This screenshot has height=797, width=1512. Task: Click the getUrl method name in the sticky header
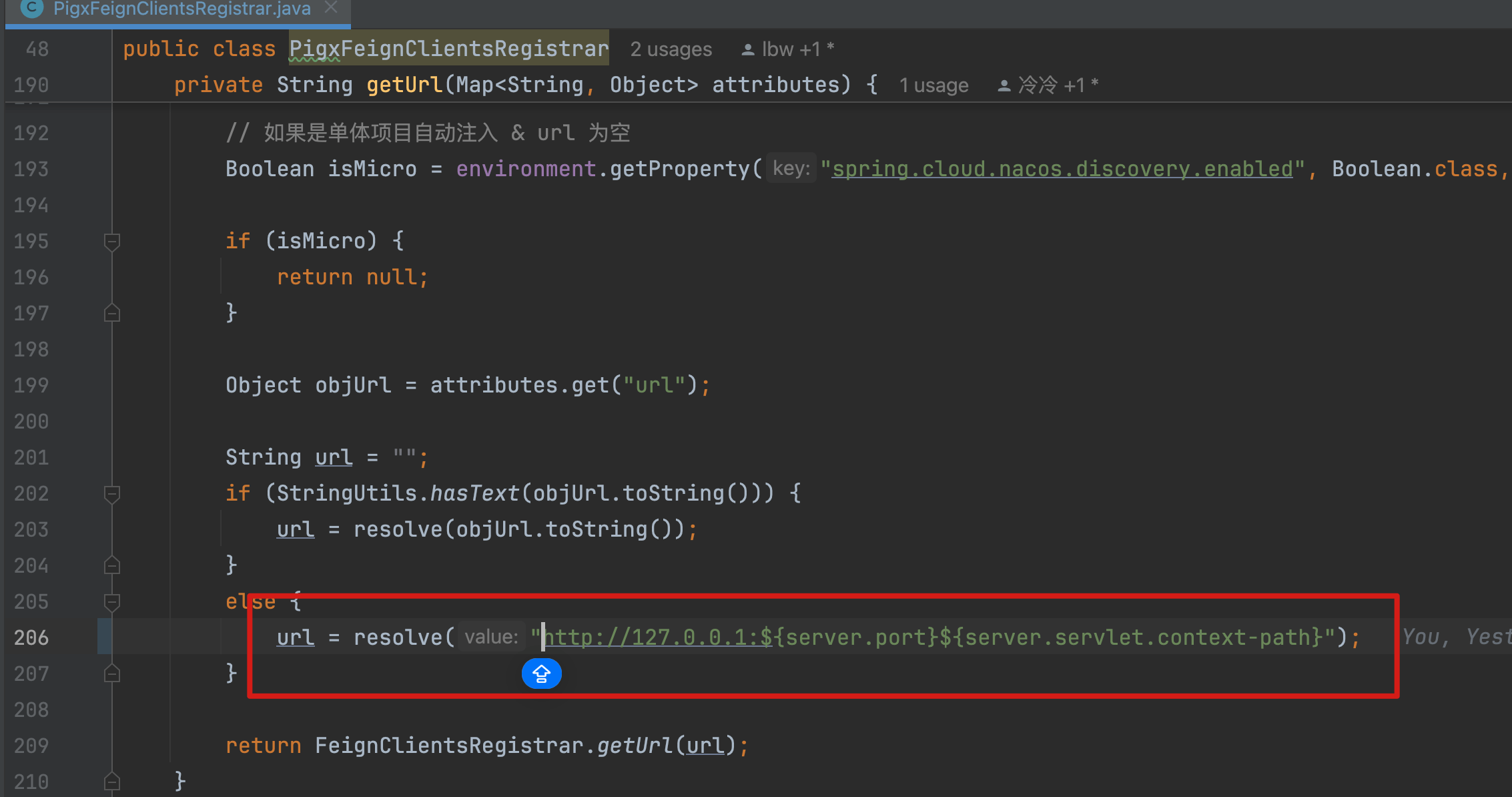(x=404, y=85)
